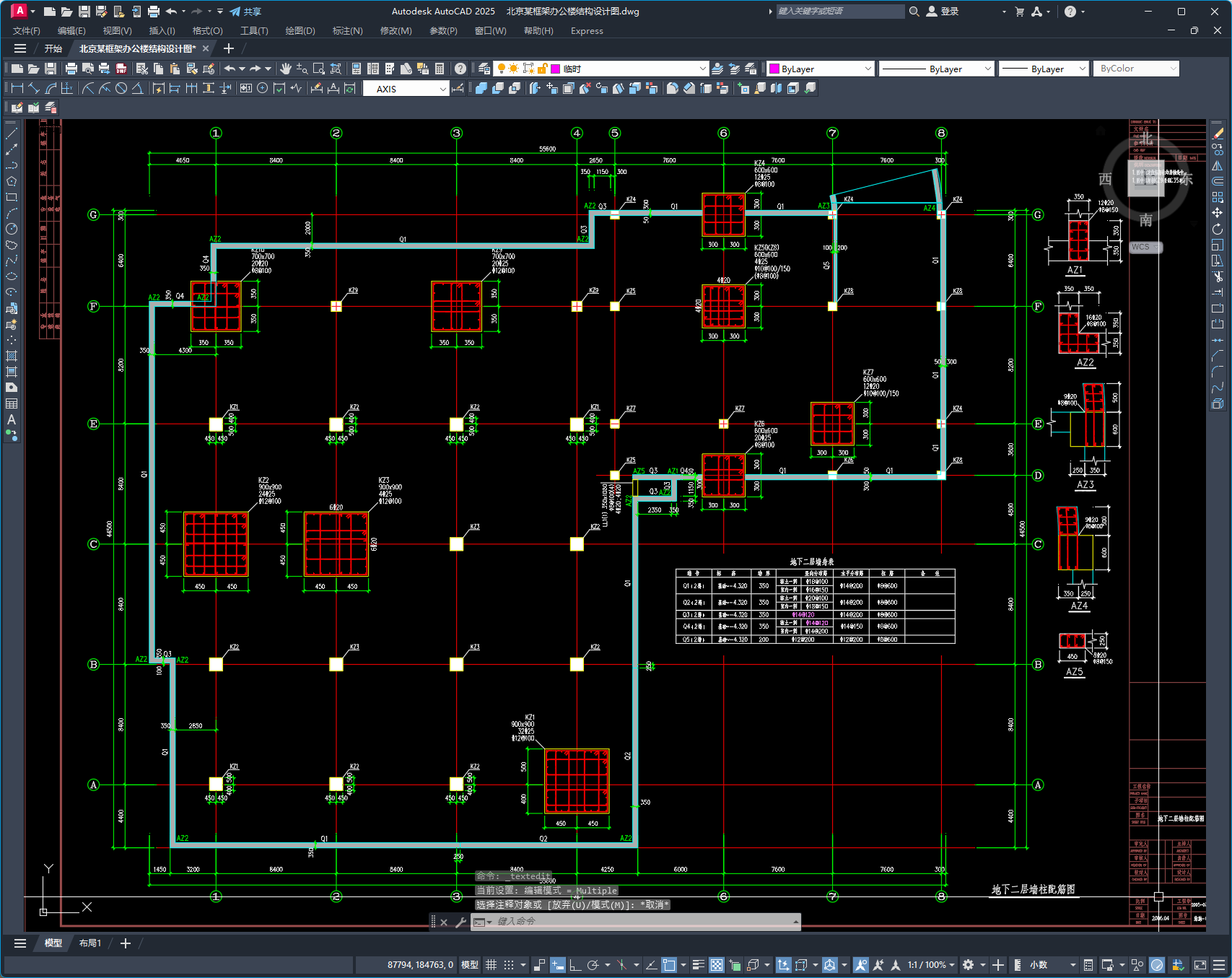The height and width of the screenshot is (978, 1232).
Task: Select the Linear dimension tool
Action: (17, 88)
